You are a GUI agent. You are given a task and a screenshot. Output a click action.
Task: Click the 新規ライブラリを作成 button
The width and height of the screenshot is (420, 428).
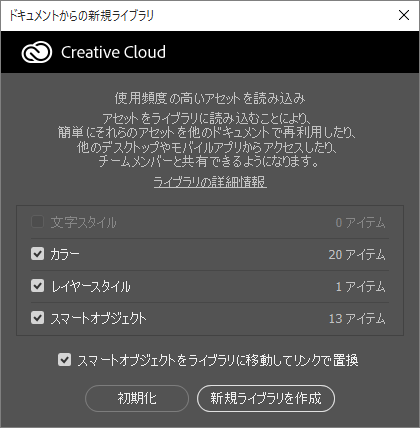point(266,398)
